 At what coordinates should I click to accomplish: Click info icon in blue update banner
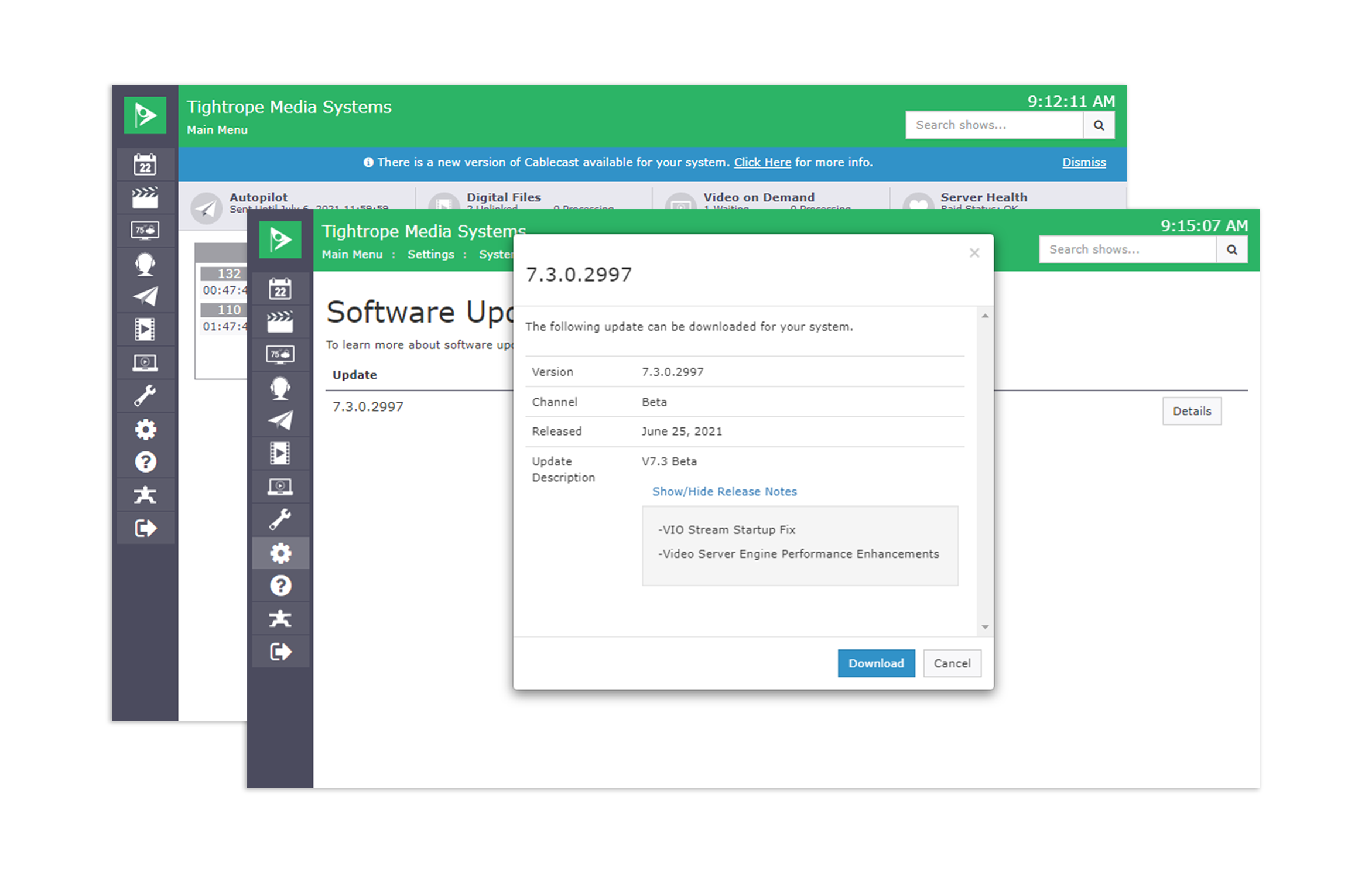[x=368, y=163]
